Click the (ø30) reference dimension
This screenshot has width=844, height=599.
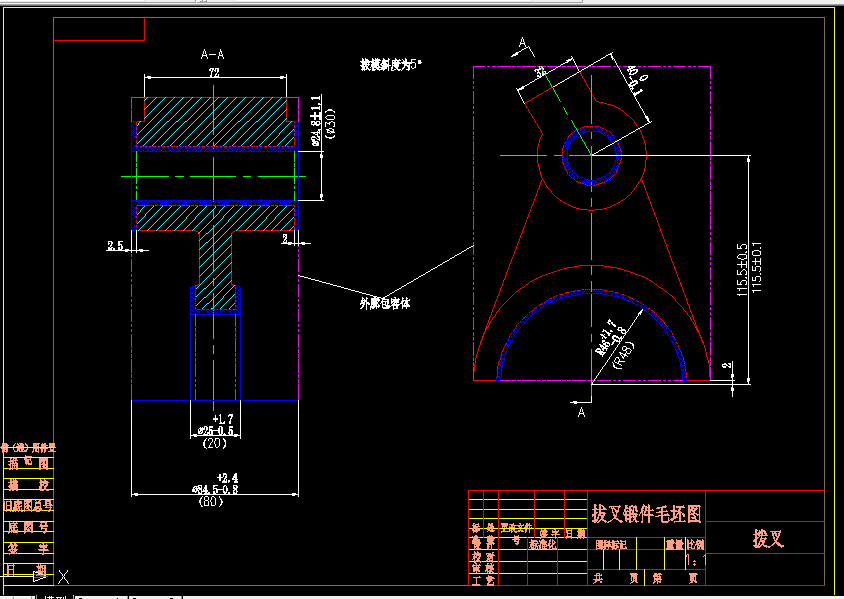coord(331,123)
